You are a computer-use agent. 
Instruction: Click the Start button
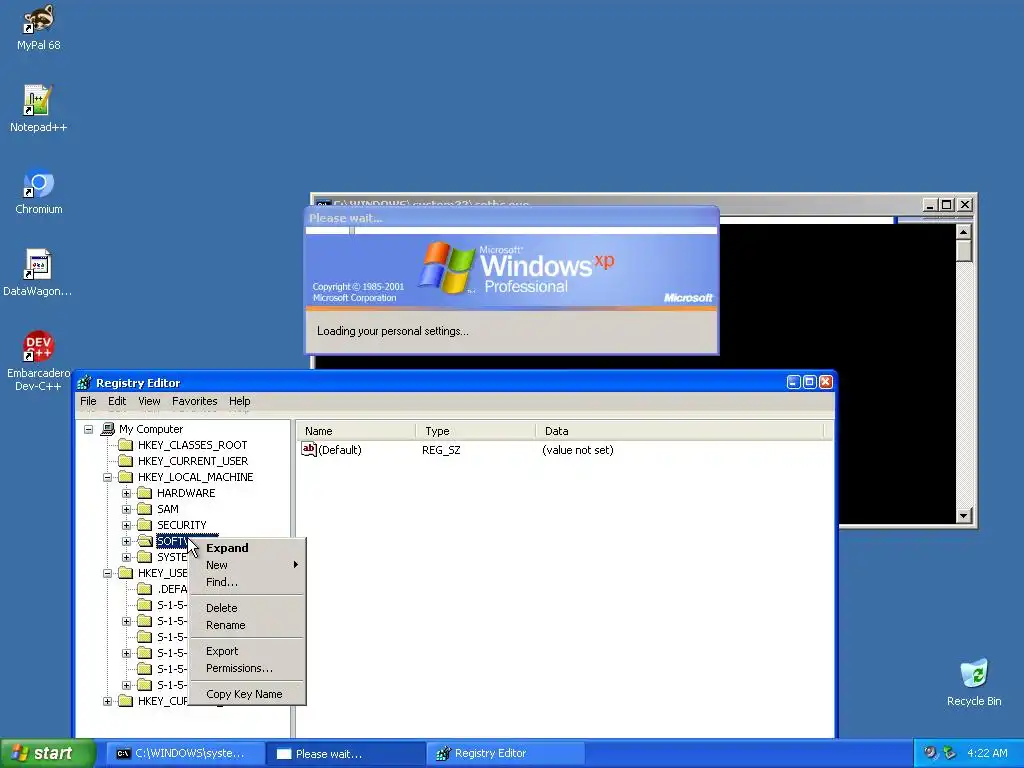(48, 754)
